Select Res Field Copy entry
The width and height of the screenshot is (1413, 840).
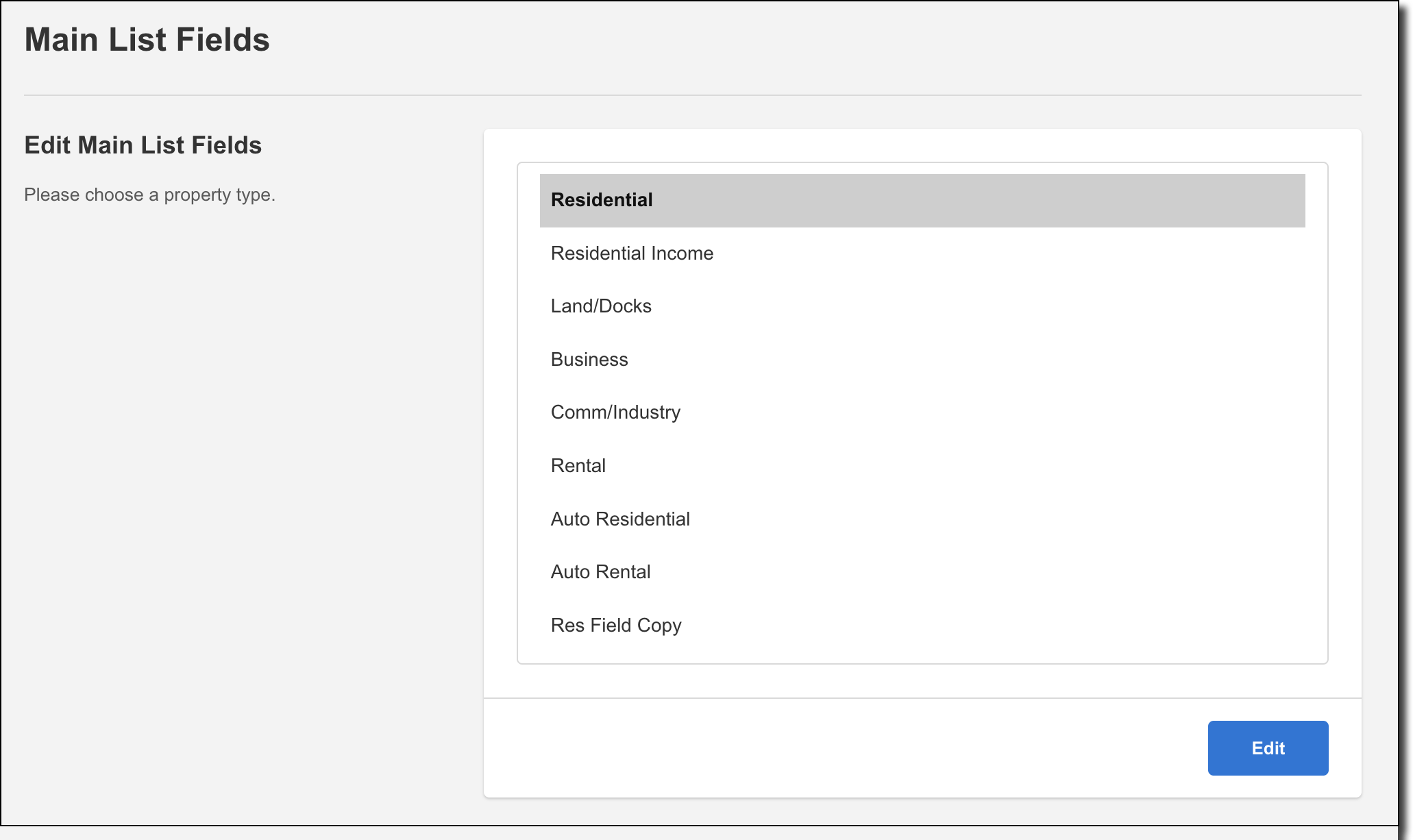tap(922, 626)
